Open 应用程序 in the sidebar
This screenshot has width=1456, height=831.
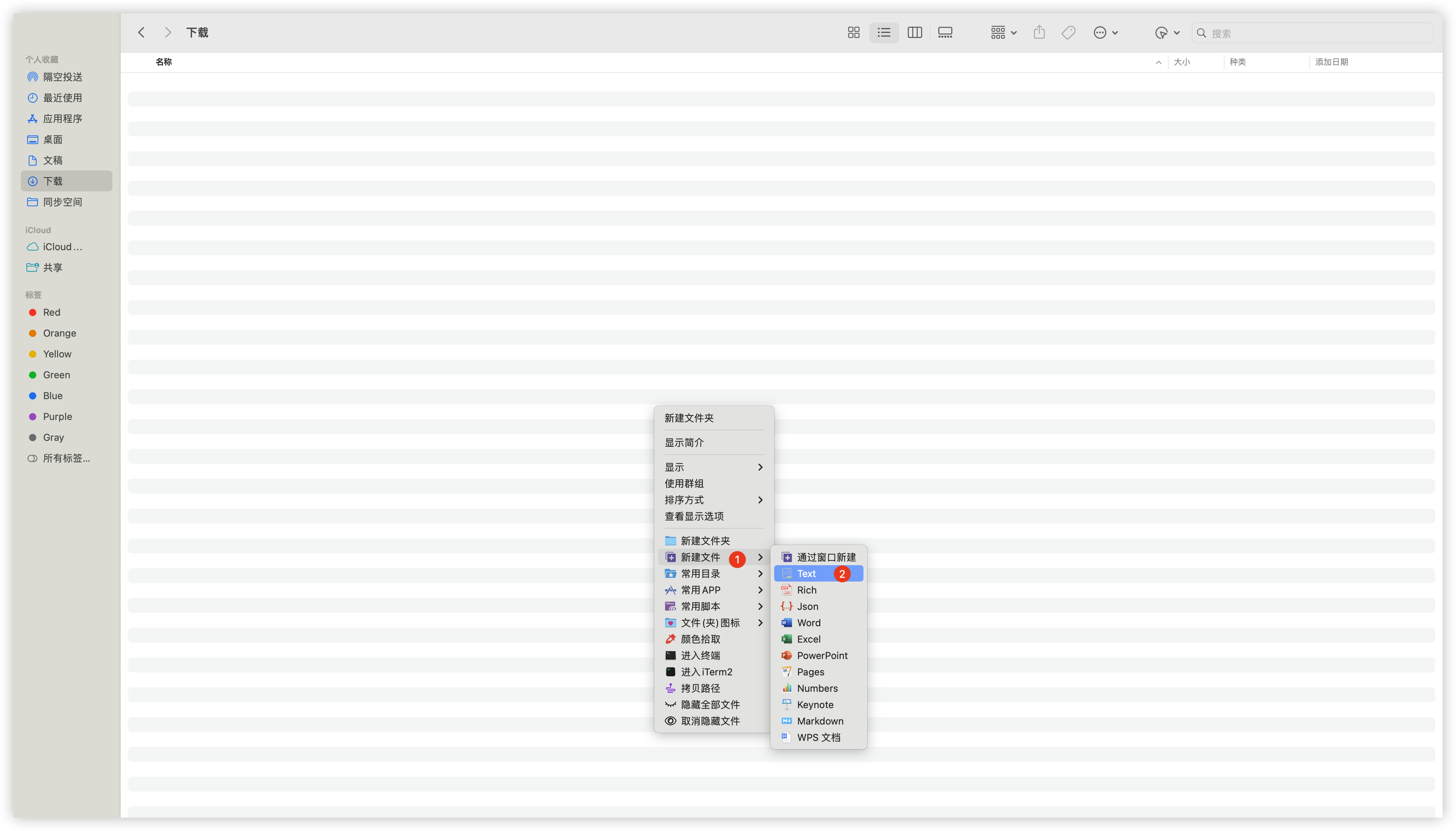coord(63,119)
